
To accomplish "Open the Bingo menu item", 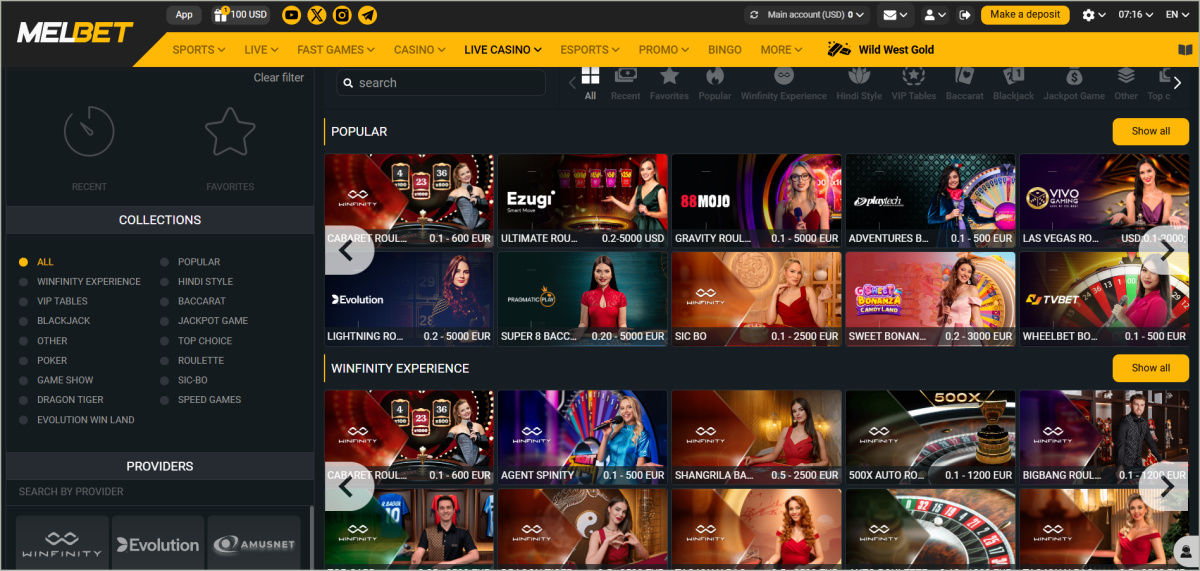I will coord(724,49).
